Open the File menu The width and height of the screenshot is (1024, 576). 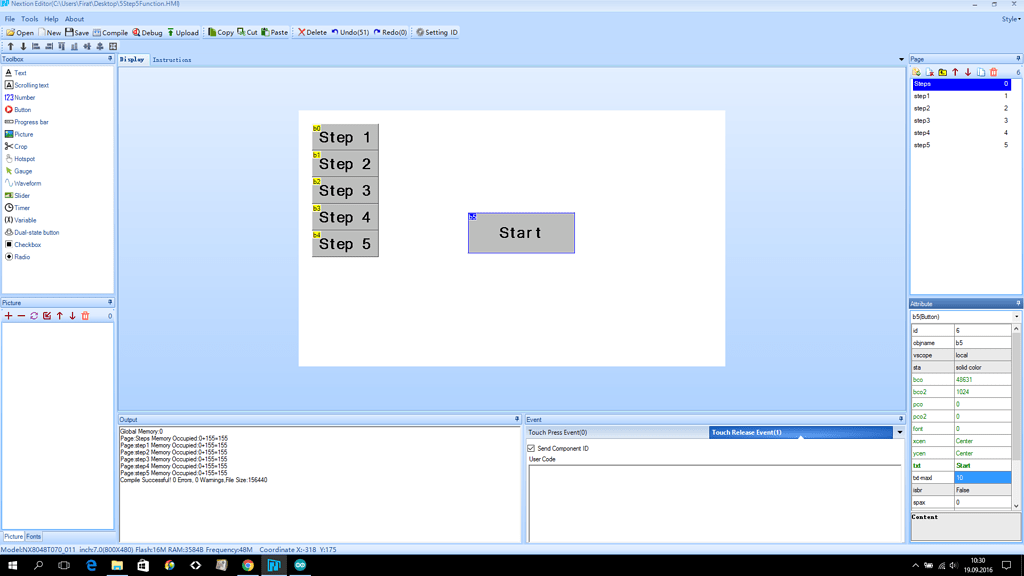10,19
